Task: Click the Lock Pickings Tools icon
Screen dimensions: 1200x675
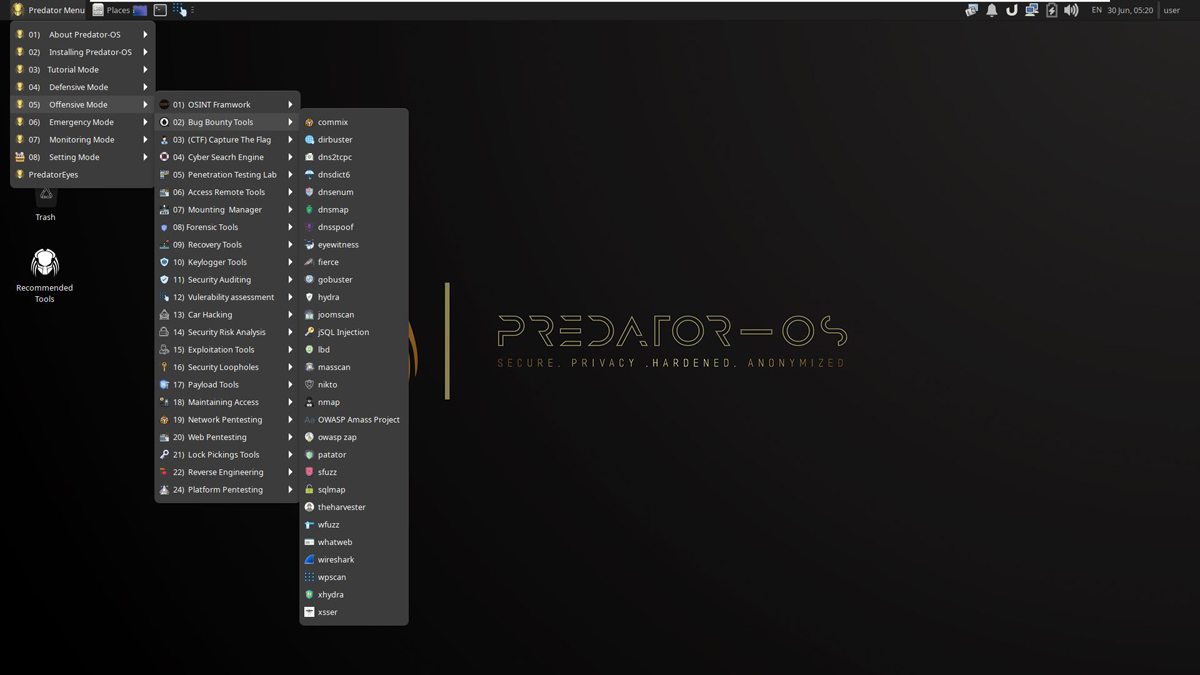Action: (x=164, y=455)
